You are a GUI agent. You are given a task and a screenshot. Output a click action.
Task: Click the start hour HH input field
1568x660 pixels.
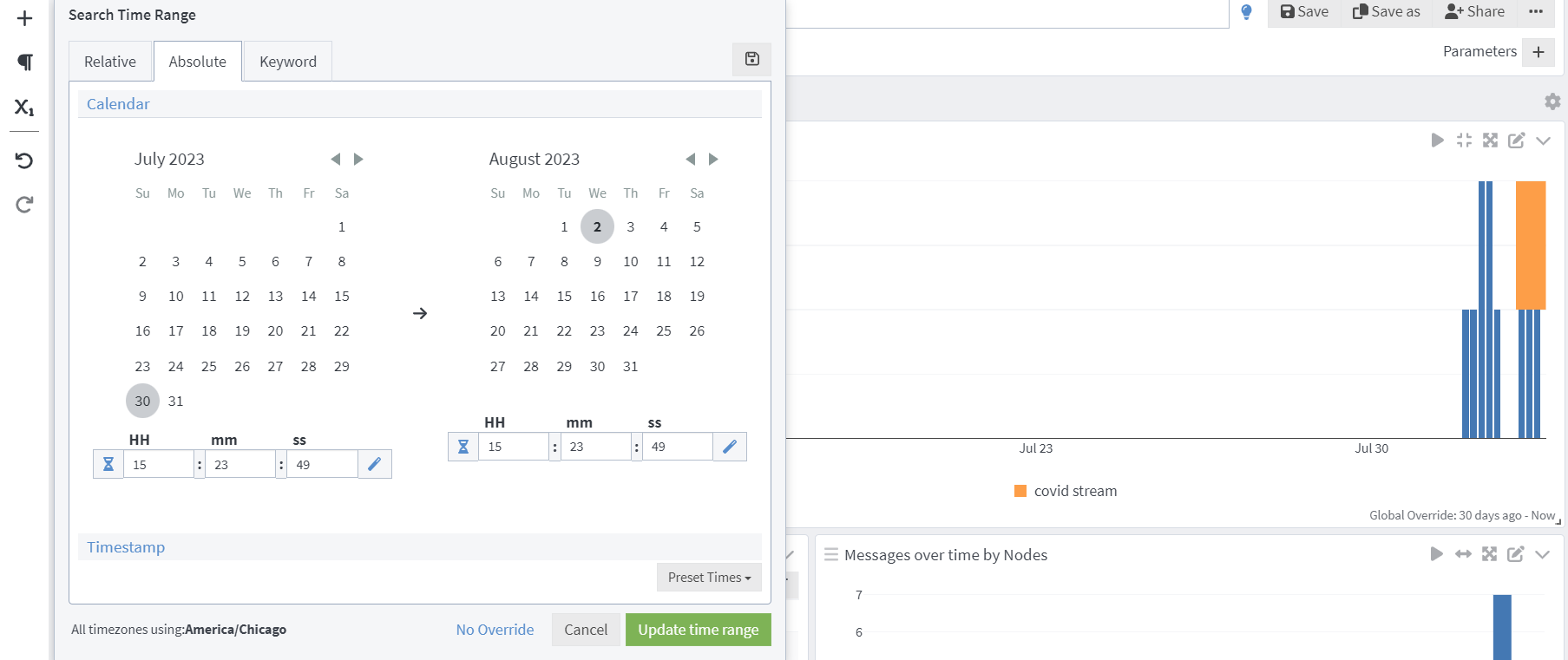click(x=158, y=464)
